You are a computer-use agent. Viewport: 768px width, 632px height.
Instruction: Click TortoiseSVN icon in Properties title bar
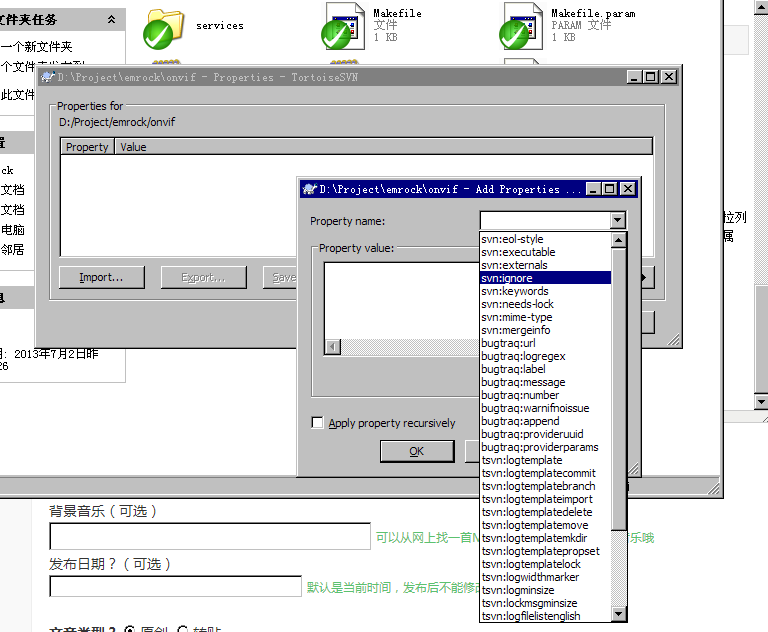48,77
